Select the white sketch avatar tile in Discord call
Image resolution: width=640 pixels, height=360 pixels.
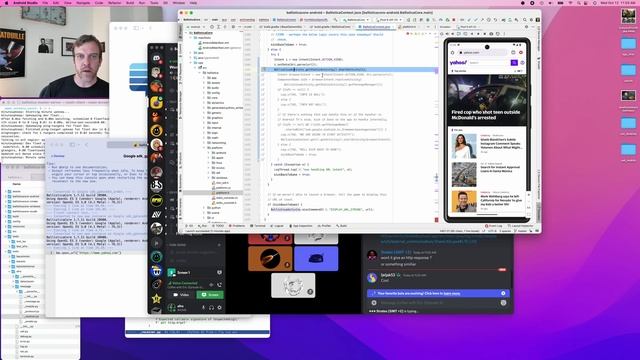293,285
